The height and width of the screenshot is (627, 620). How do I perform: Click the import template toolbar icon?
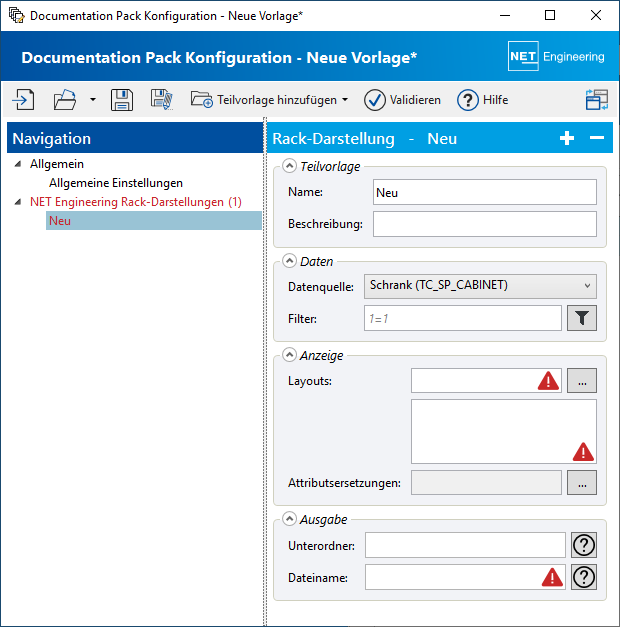23,100
